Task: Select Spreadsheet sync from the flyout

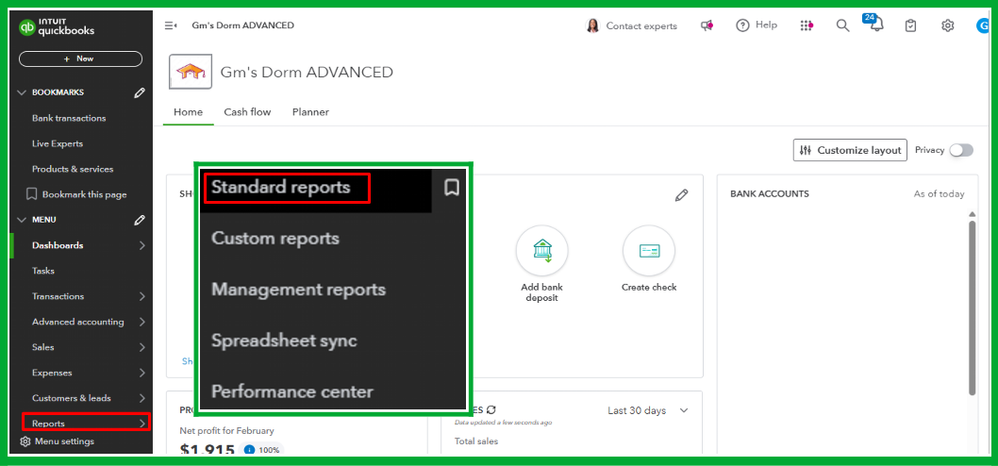Action: [284, 341]
